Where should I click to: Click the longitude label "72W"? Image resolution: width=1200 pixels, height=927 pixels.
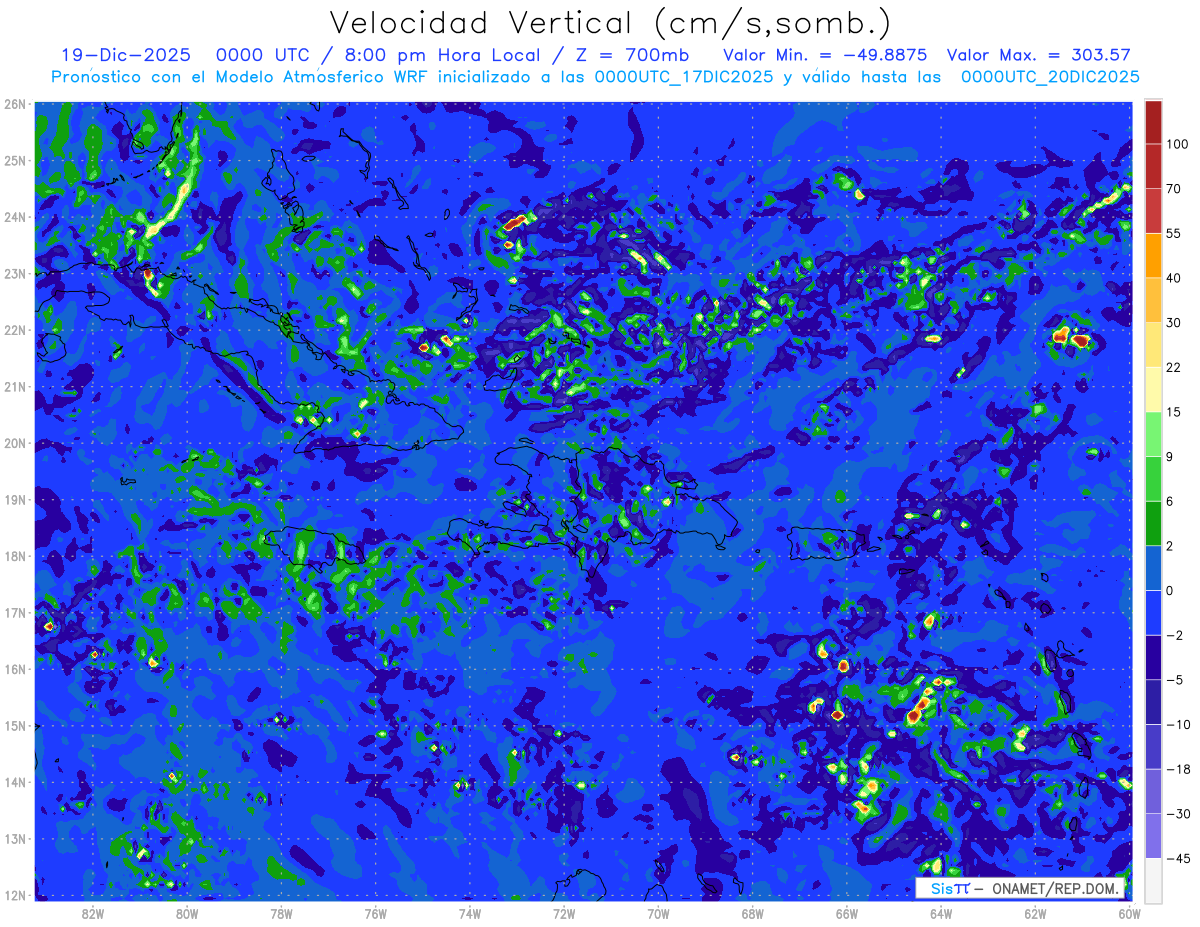click(564, 913)
